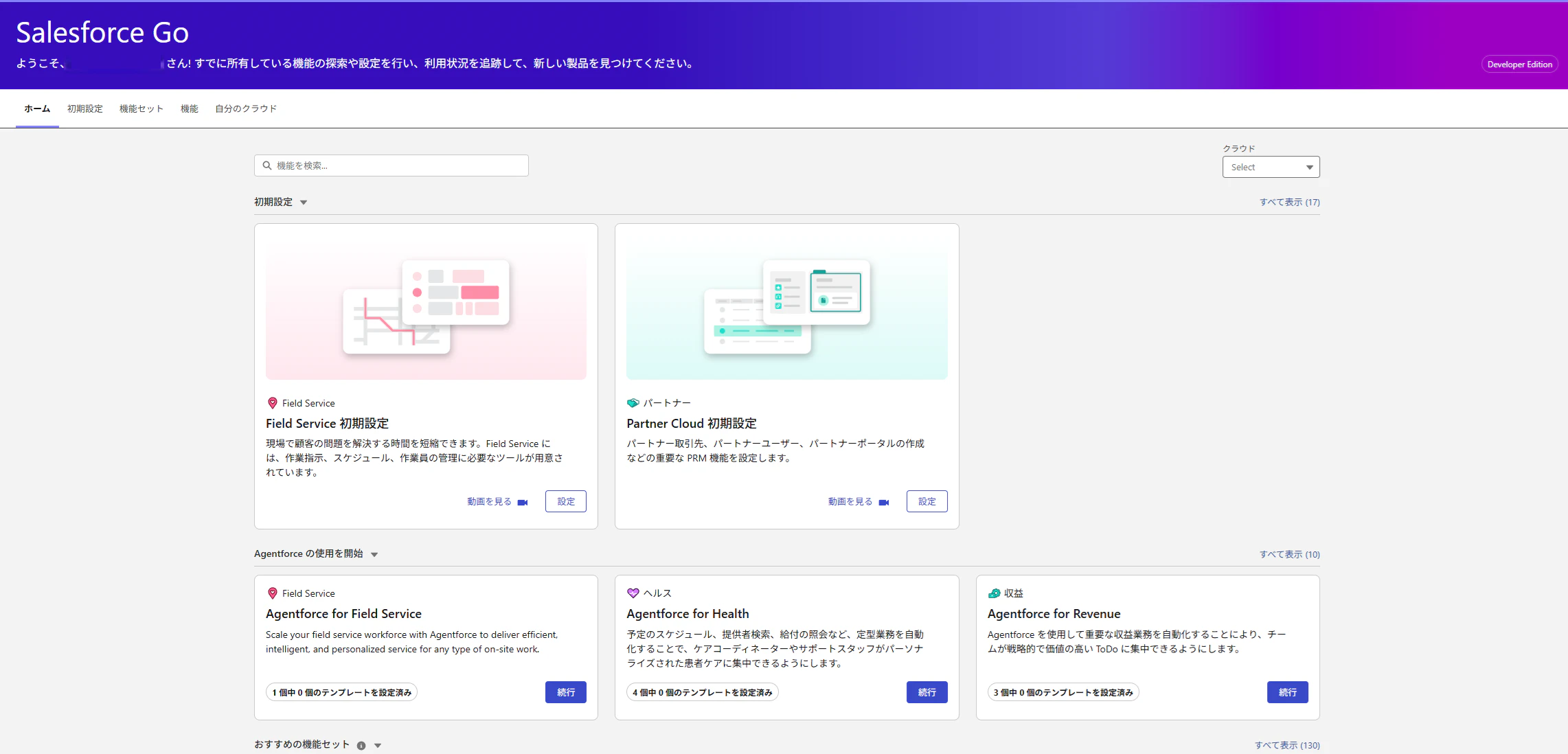
Task: Click 続行 for Agentforce for Health
Action: (927, 692)
